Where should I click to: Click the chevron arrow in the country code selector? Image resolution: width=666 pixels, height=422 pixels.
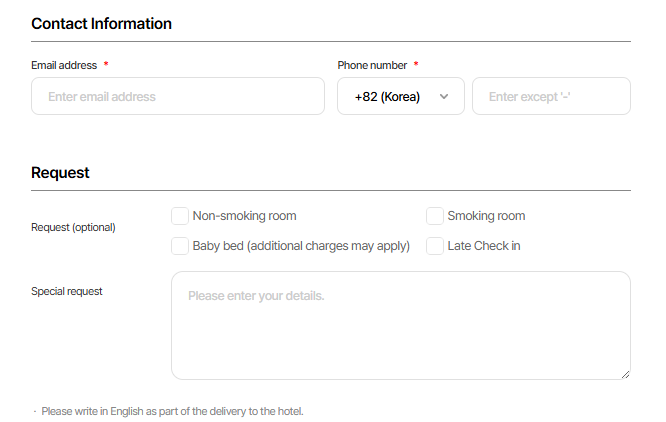(444, 97)
